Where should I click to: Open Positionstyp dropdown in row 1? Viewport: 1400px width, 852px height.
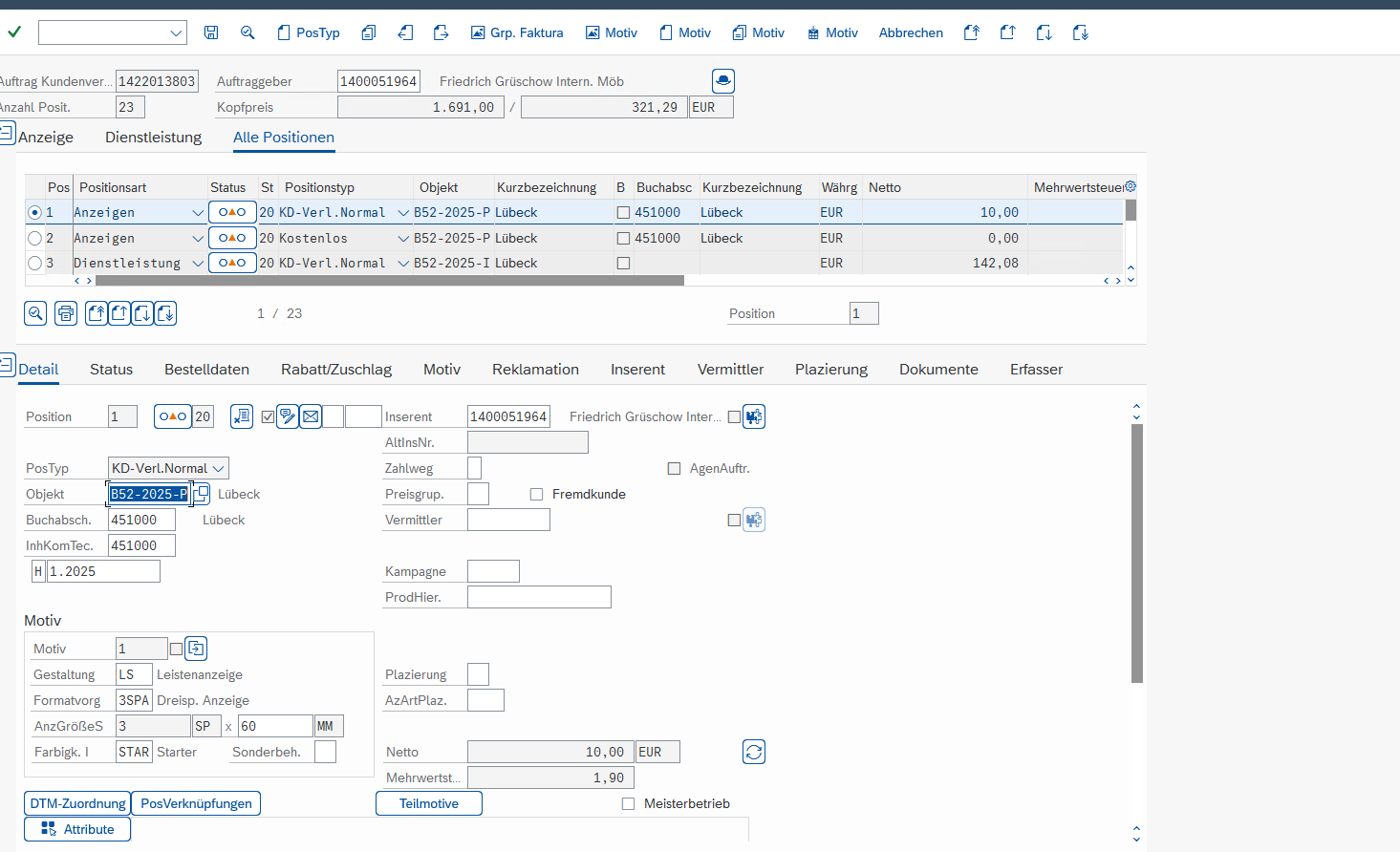(x=403, y=212)
